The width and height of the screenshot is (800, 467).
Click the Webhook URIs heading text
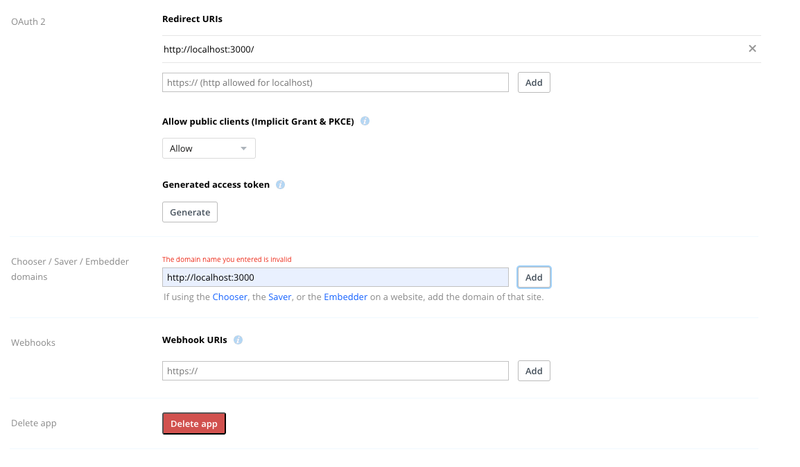(195, 340)
